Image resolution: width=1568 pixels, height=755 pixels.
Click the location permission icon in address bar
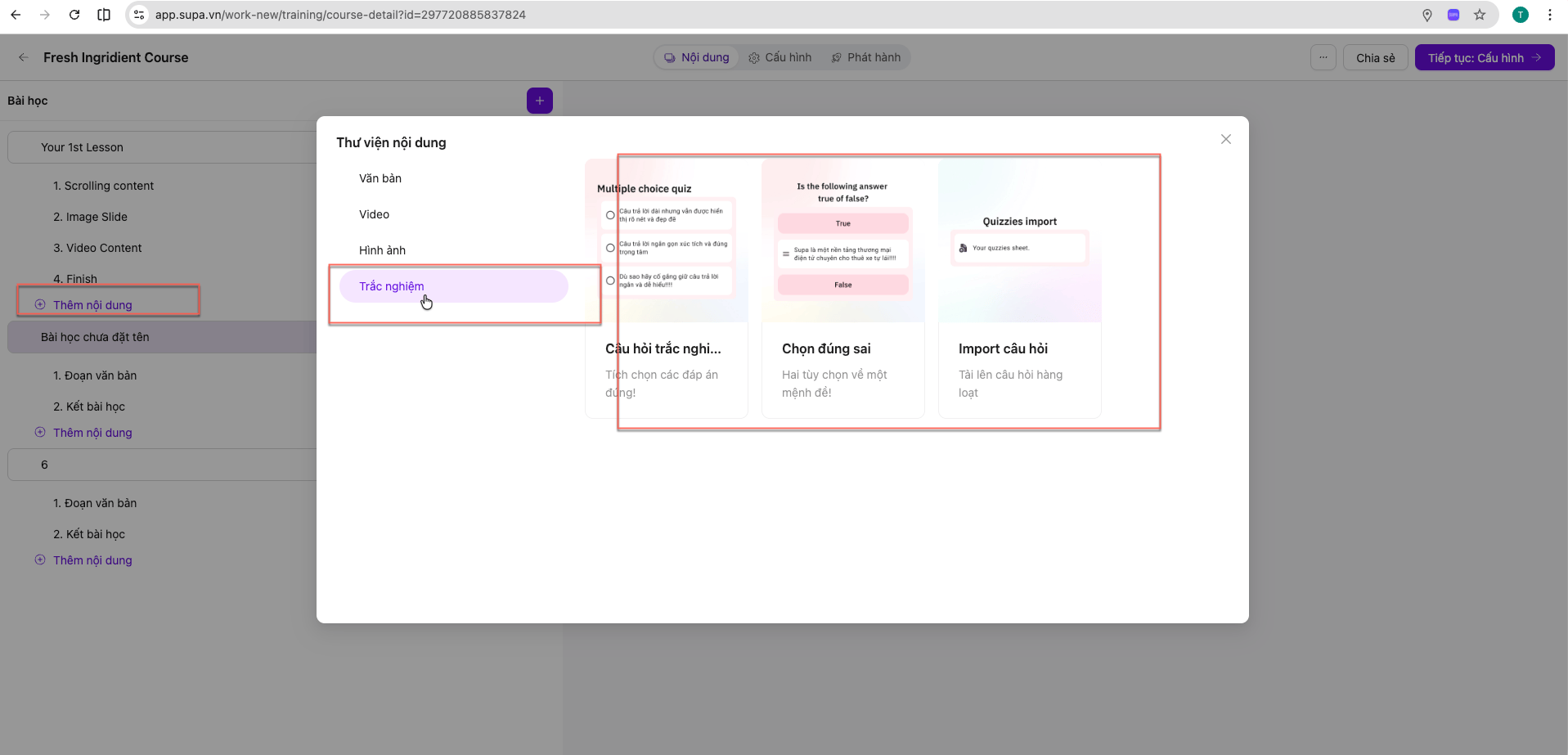click(x=1427, y=15)
